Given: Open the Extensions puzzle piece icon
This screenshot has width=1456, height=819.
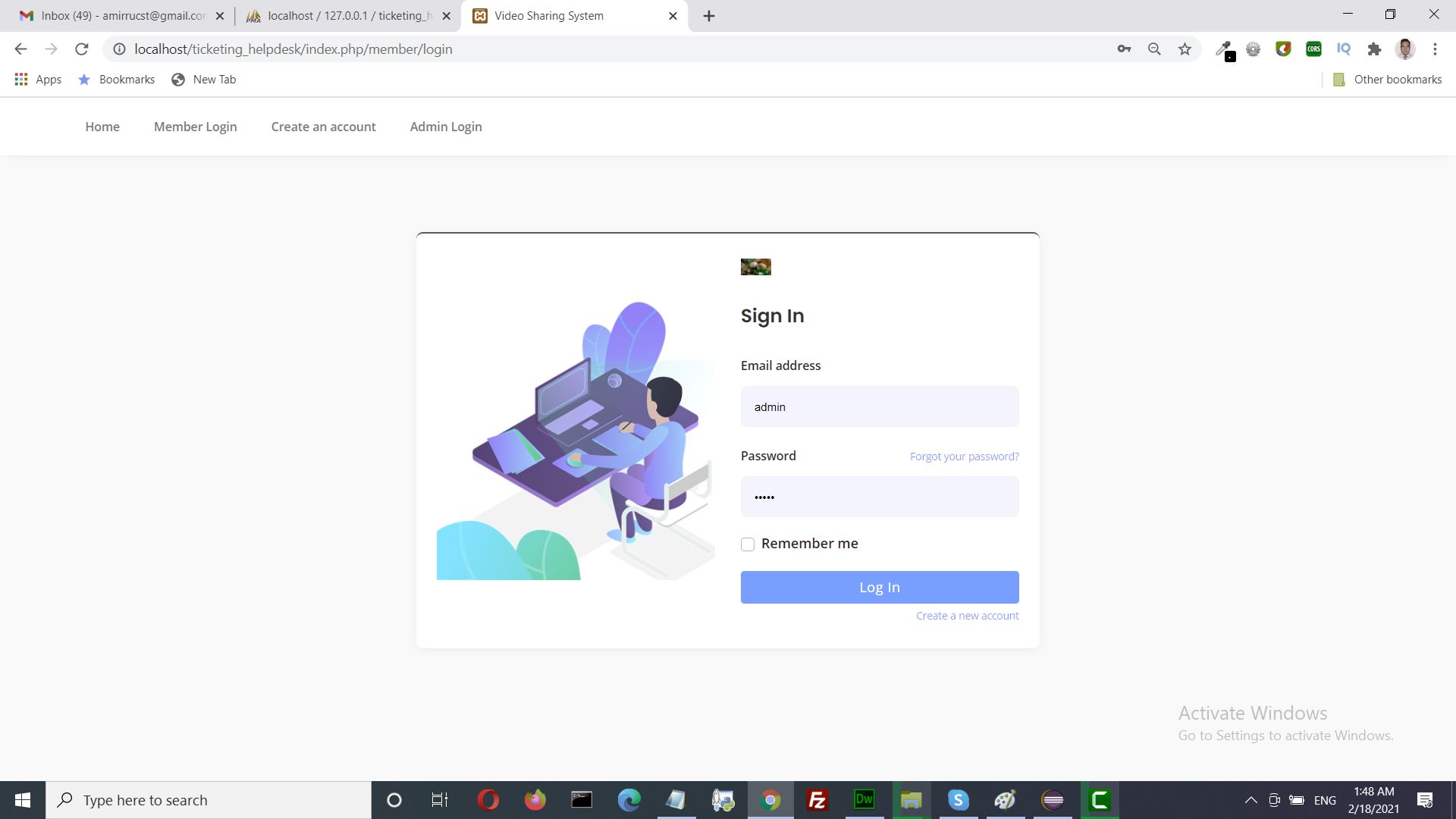Looking at the screenshot, I should point(1374,49).
